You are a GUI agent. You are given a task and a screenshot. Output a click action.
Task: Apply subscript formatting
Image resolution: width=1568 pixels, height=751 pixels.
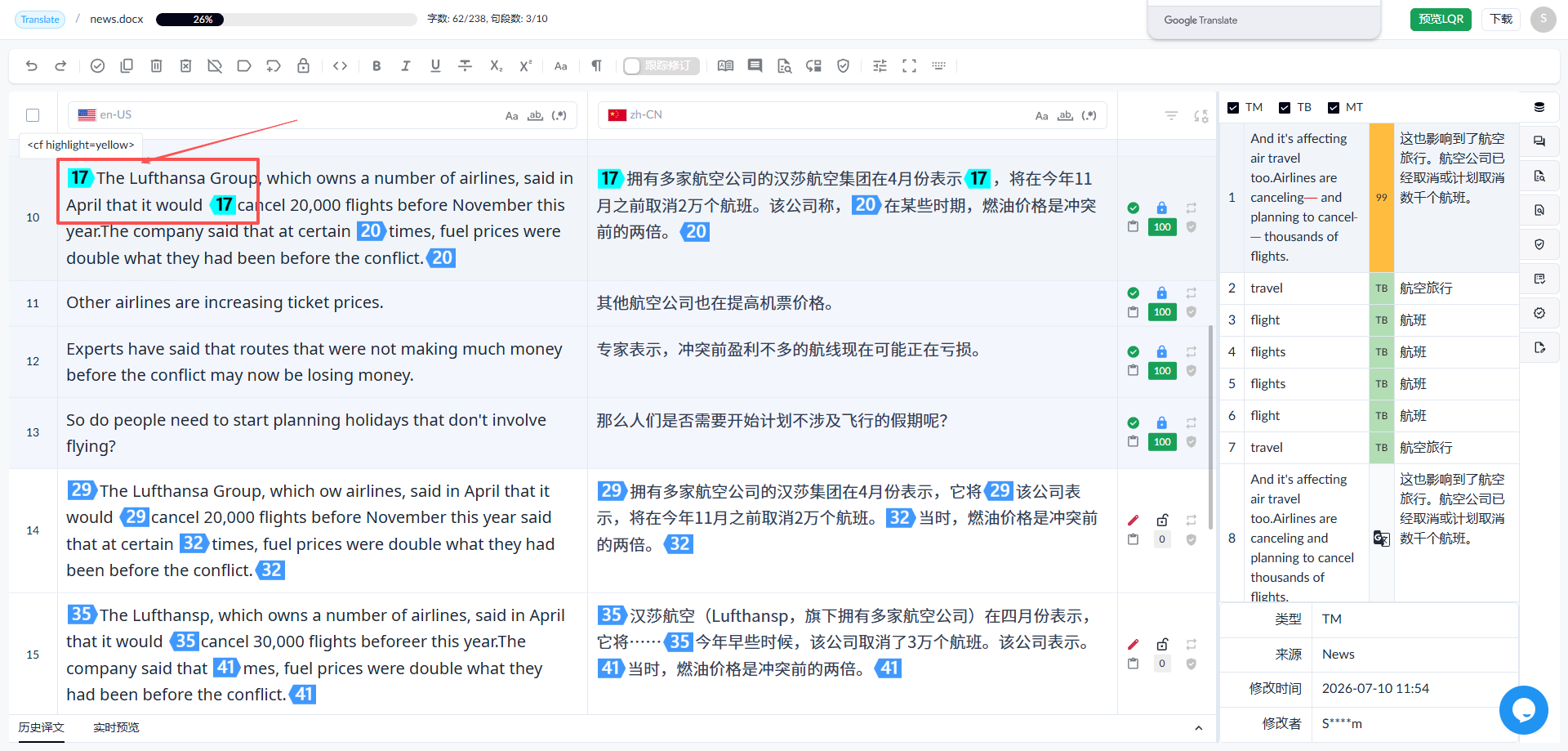[x=496, y=66]
